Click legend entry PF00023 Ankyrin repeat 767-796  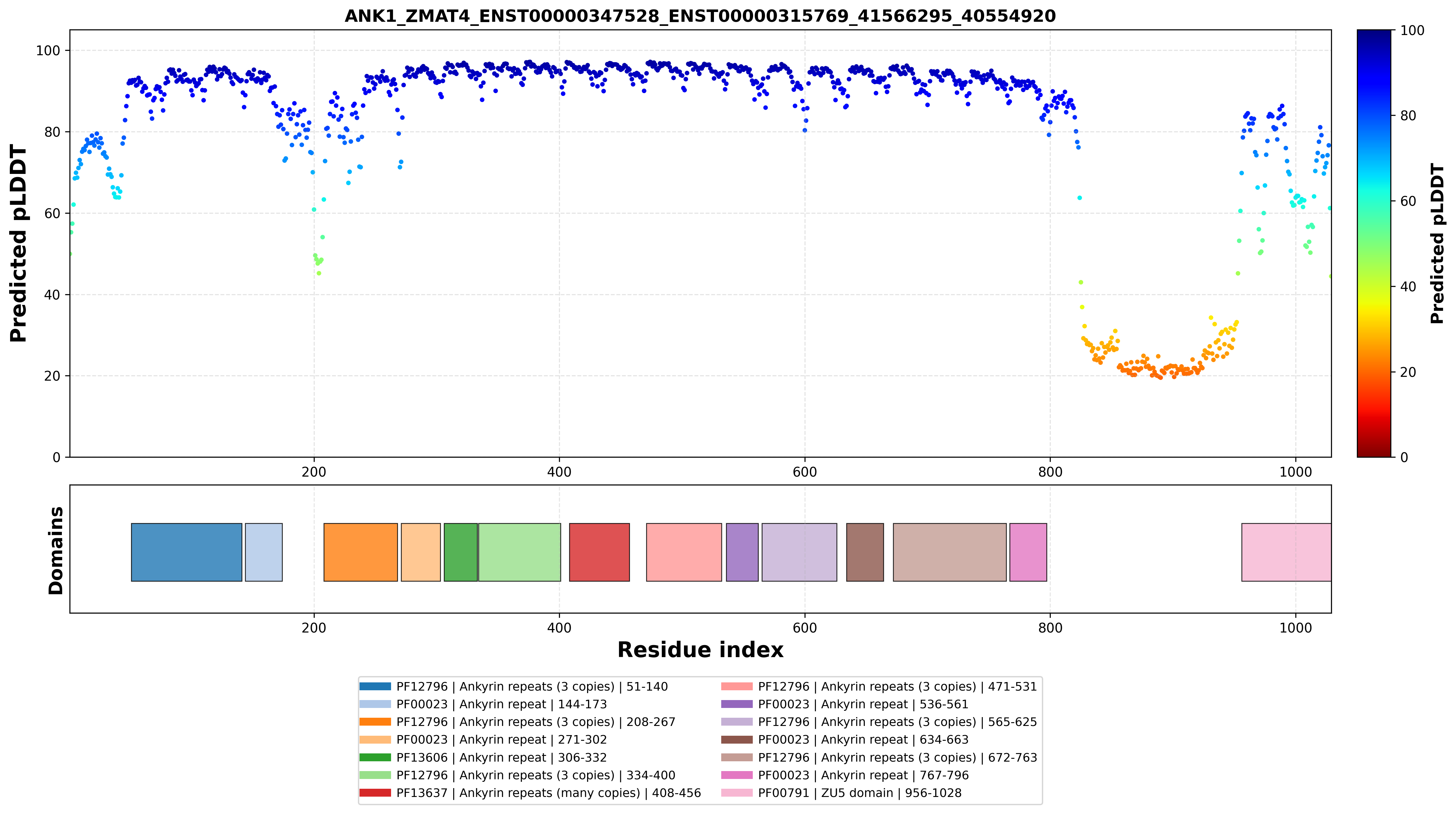point(863,775)
